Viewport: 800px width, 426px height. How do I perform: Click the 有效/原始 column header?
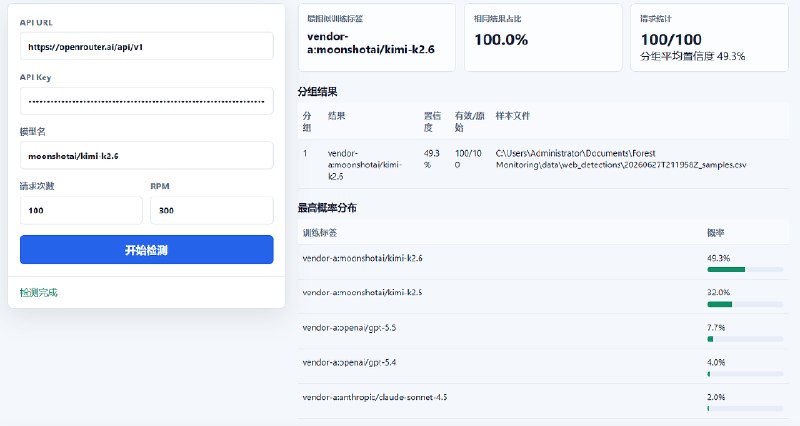tap(469, 121)
